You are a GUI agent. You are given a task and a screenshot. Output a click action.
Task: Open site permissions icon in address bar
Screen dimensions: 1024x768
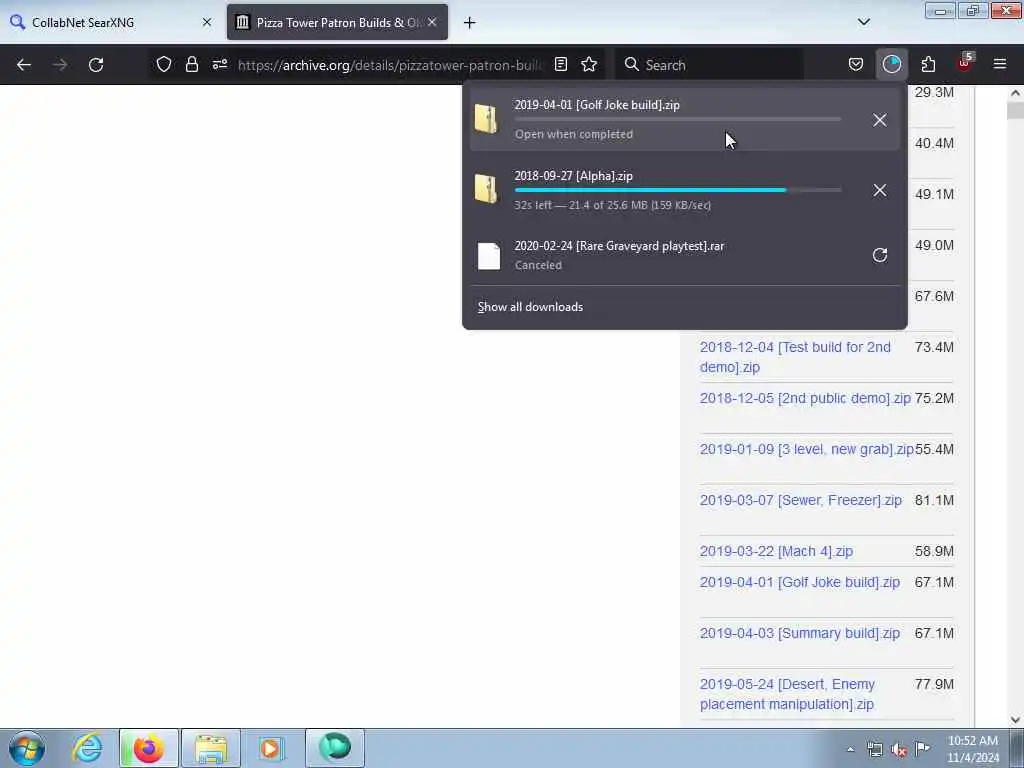(220, 64)
